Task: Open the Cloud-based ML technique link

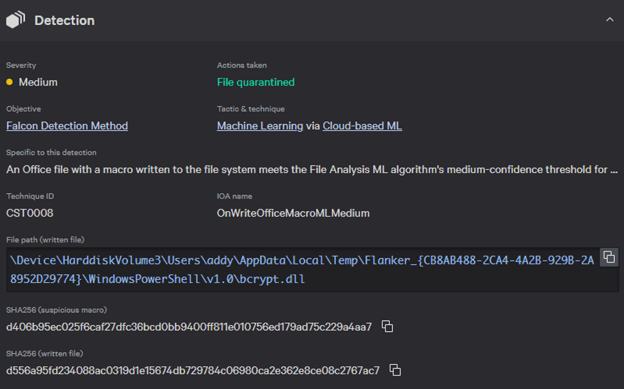Action: (x=362, y=126)
